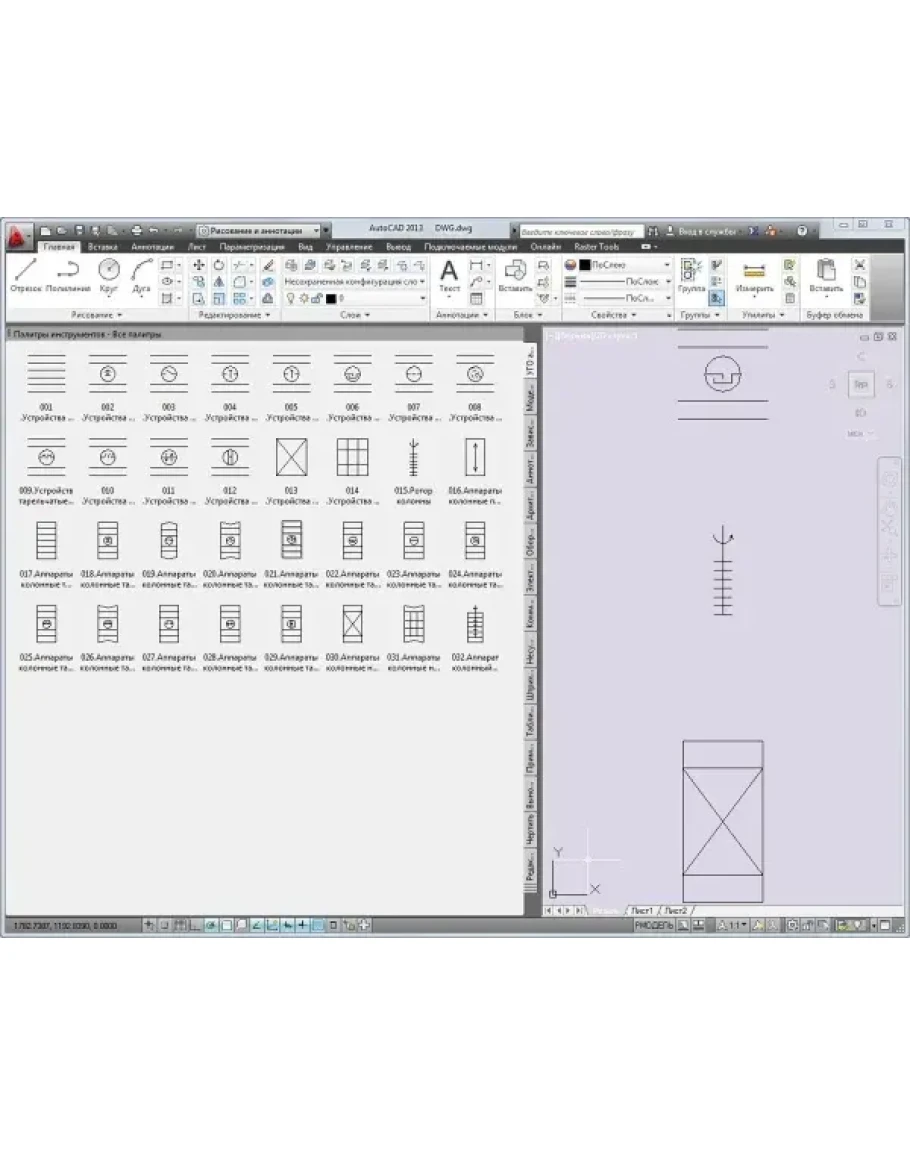Select the Круг (Circle) tool
Screen dimensions: 910x1155
click(109, 273)
